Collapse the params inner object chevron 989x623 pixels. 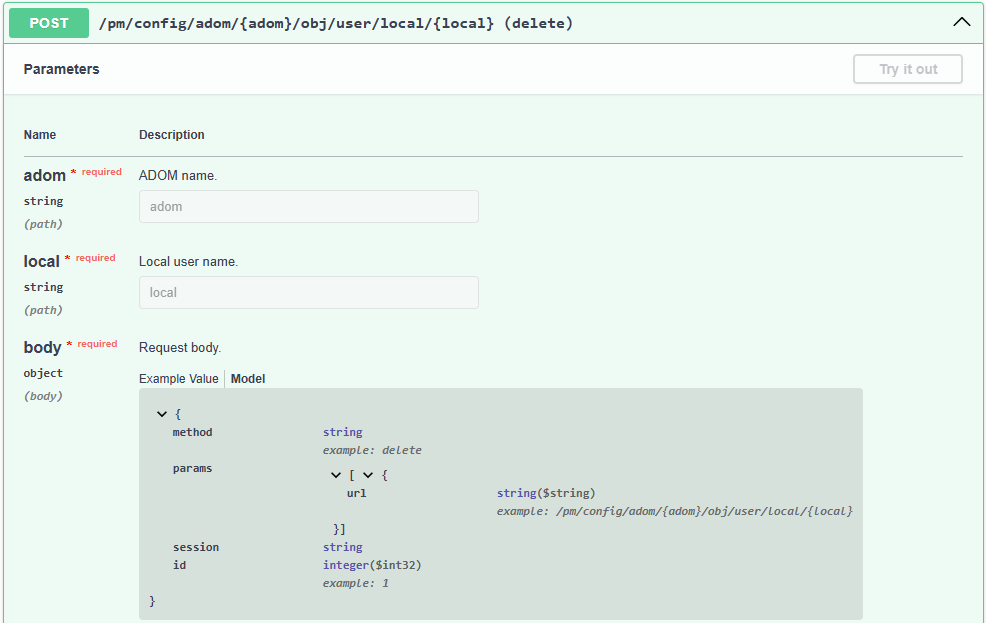tap(368, 476)
